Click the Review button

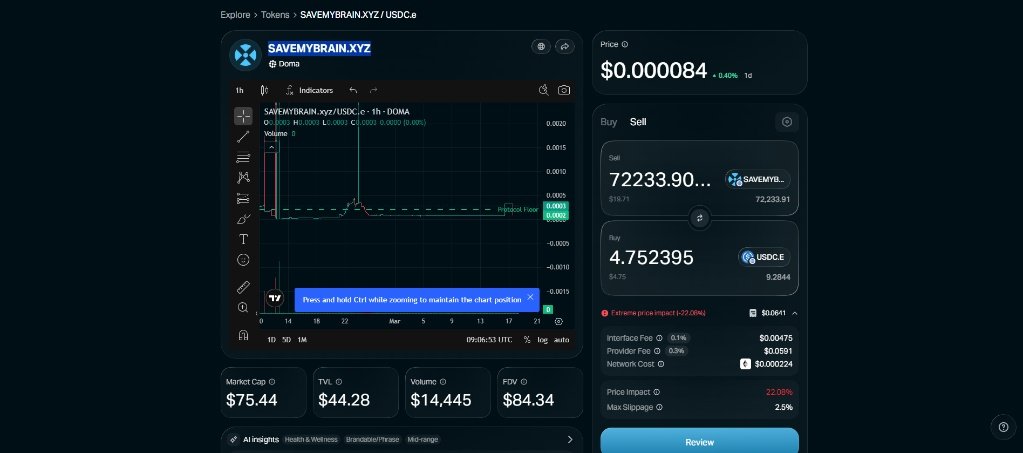tap(699, 441)
